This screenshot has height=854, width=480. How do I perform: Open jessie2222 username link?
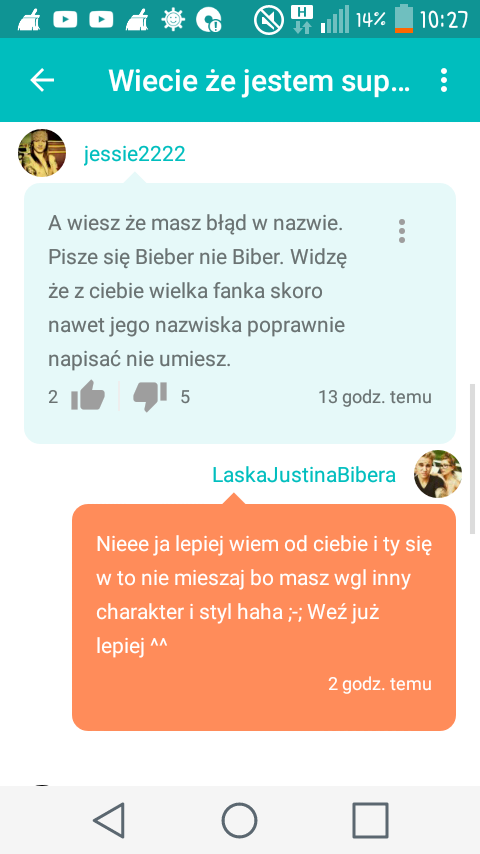(135, 154)
